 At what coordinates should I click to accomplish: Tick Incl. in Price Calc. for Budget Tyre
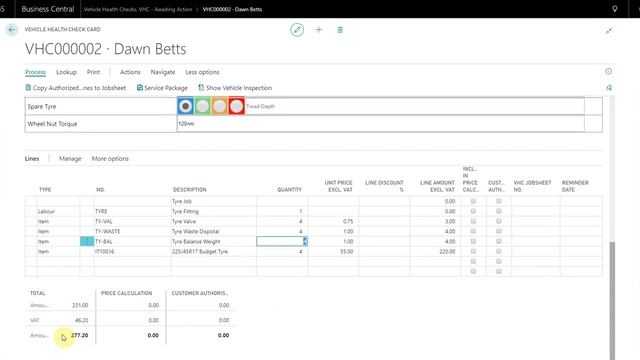pos(473,251)
